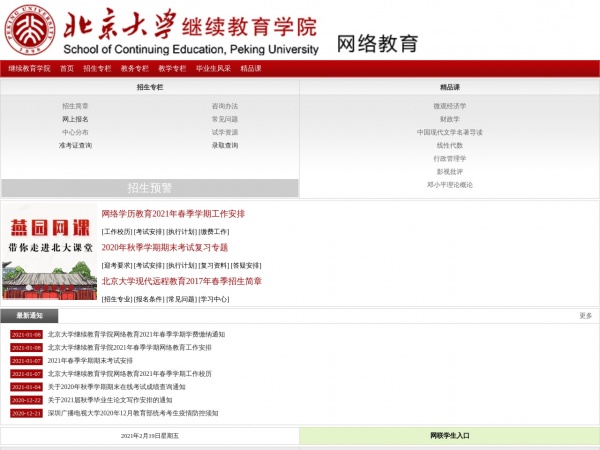Open 中国现代文学名著导读 course
Viewport: 600px width, 450px height.
tap(450, 132)
